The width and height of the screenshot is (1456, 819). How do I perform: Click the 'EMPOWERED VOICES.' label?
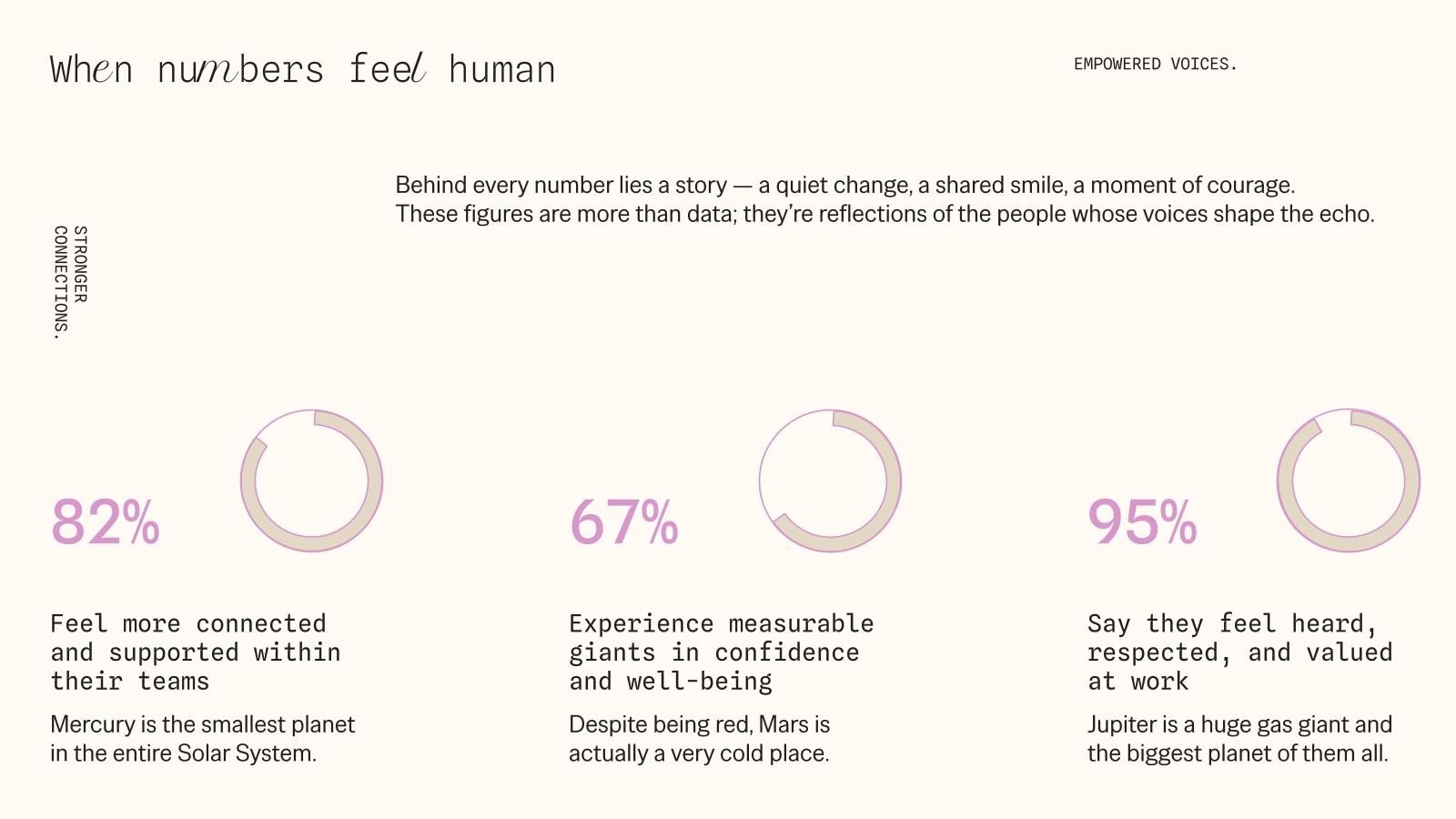pos(1155,64)
